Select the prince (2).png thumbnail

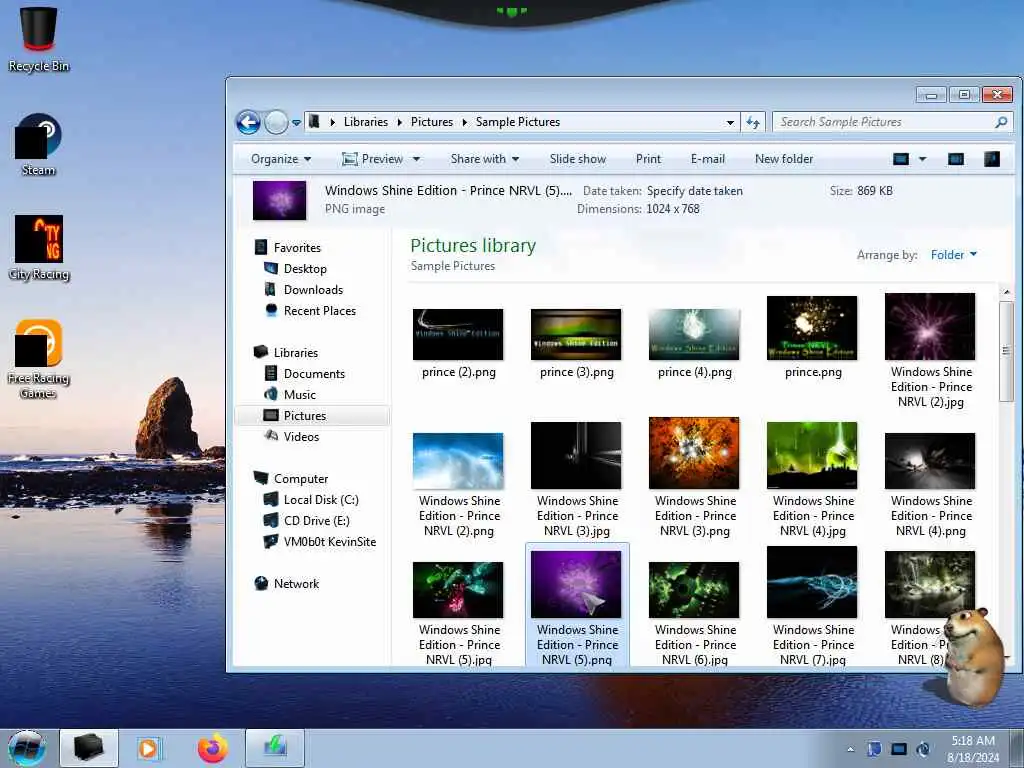pyautogui.click(x=458, y=334)
